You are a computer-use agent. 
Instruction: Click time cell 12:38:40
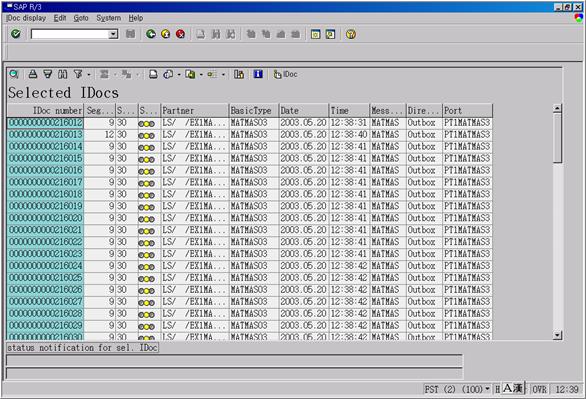[349, 134]
